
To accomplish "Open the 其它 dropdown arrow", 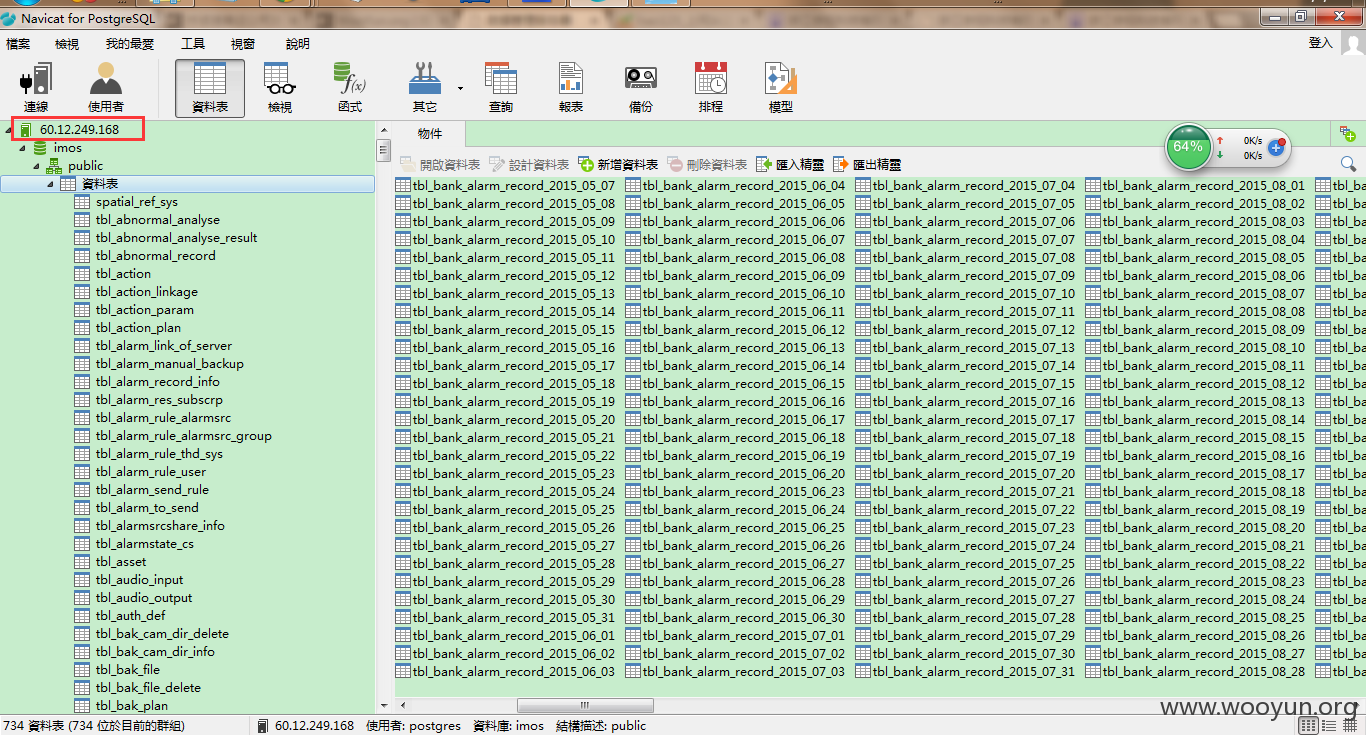I will [460, 88].
